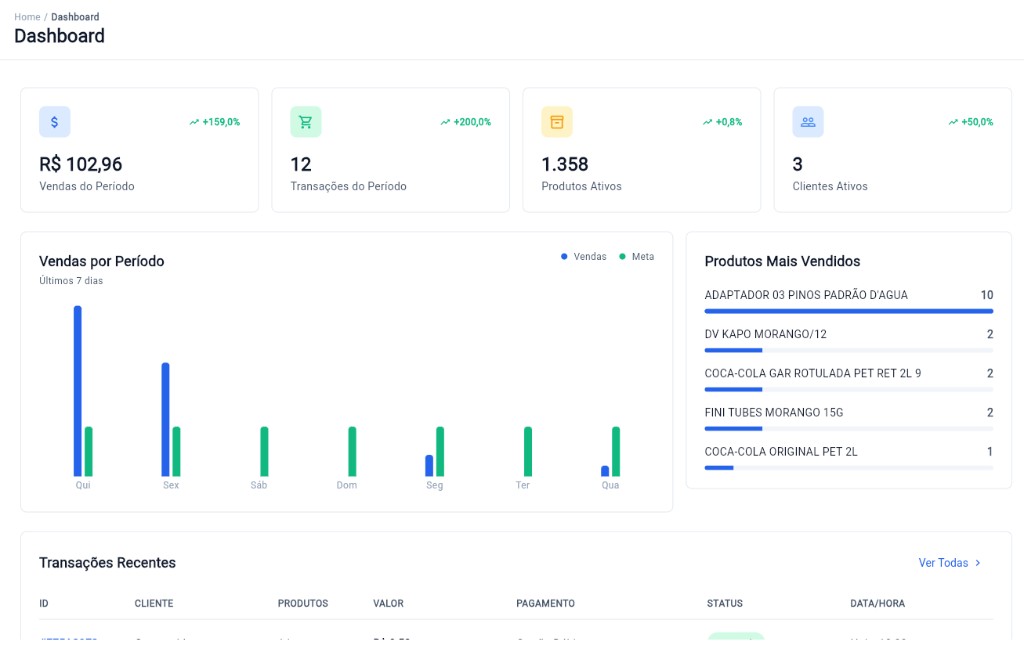Click the archive box products icon

556,122
